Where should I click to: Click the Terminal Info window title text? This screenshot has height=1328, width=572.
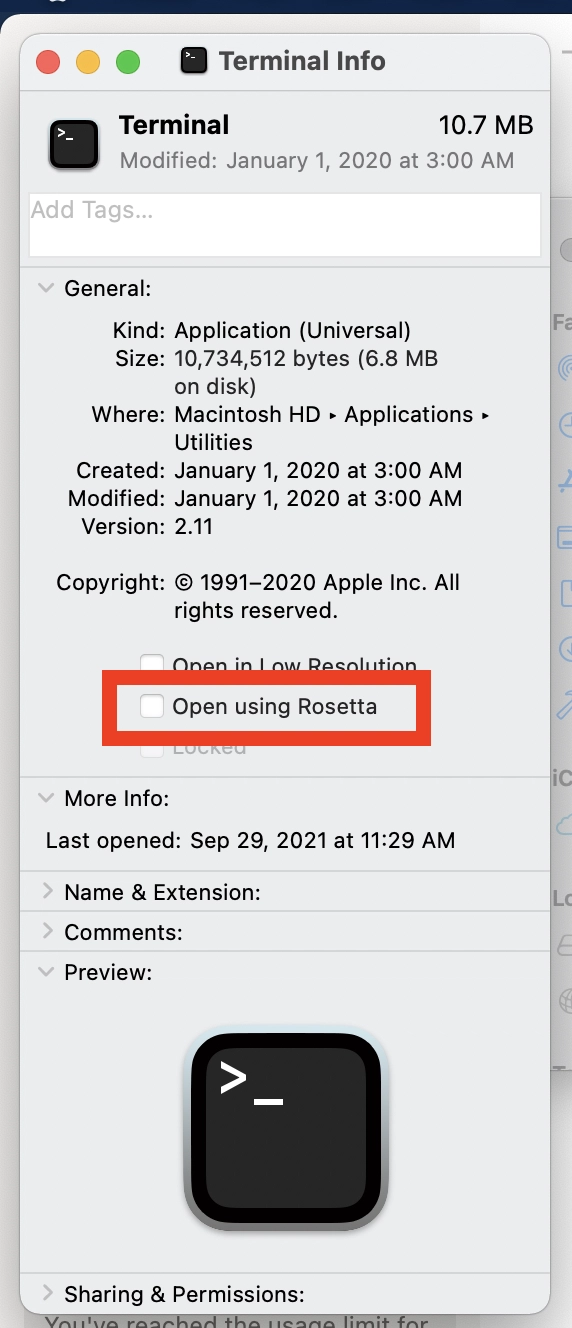[302, 61]
